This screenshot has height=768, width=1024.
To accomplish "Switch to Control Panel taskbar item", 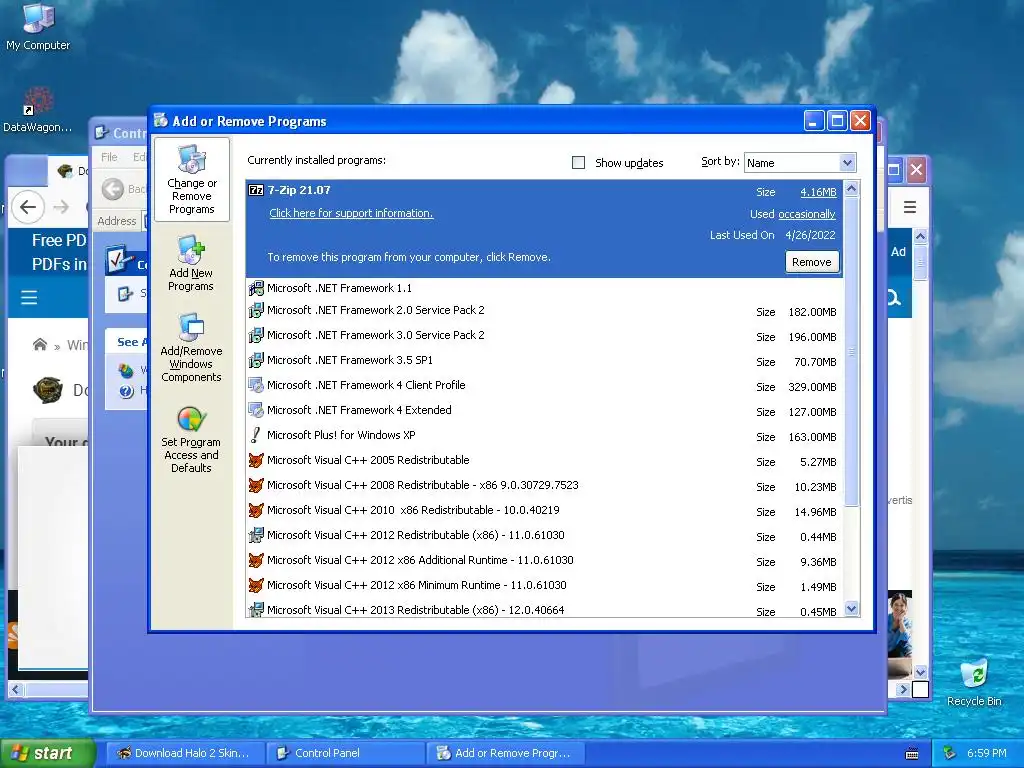I will click(345, 753).
